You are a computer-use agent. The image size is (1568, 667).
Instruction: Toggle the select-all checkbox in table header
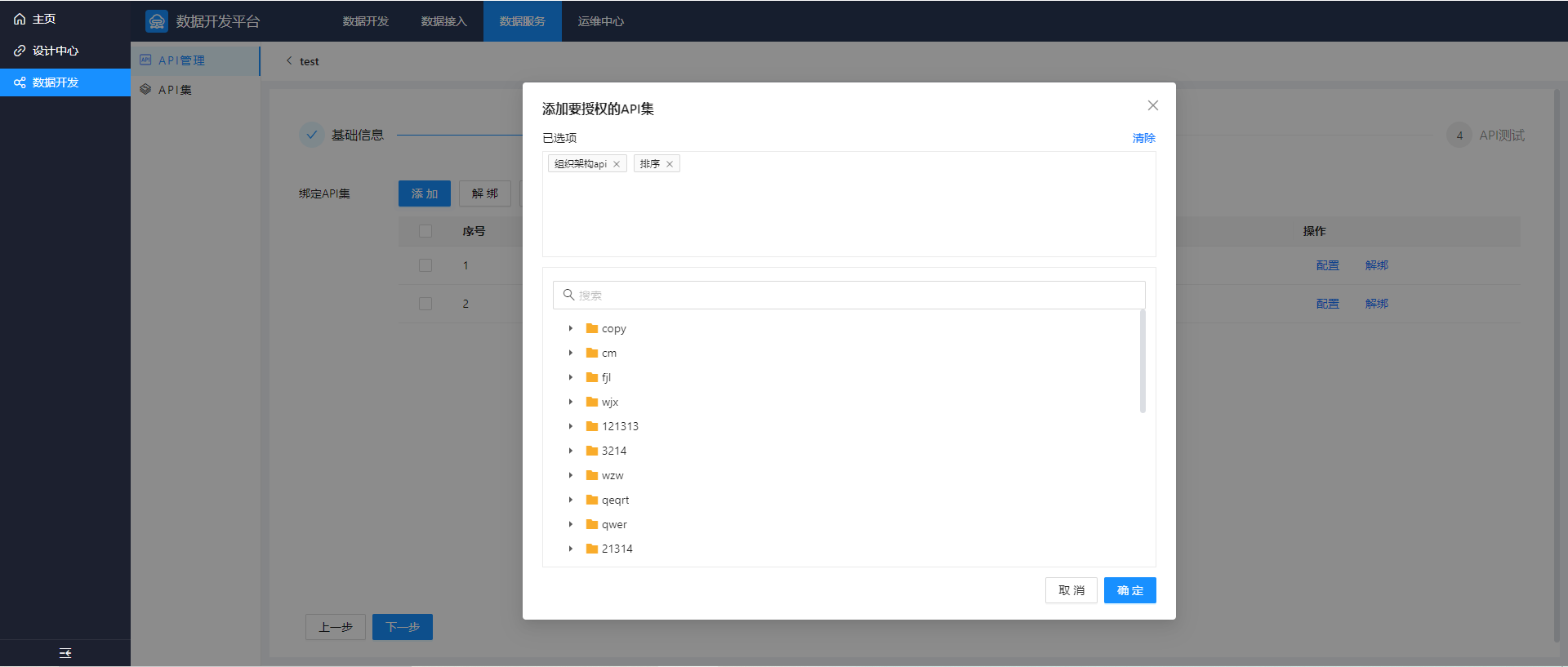[425, 231]
